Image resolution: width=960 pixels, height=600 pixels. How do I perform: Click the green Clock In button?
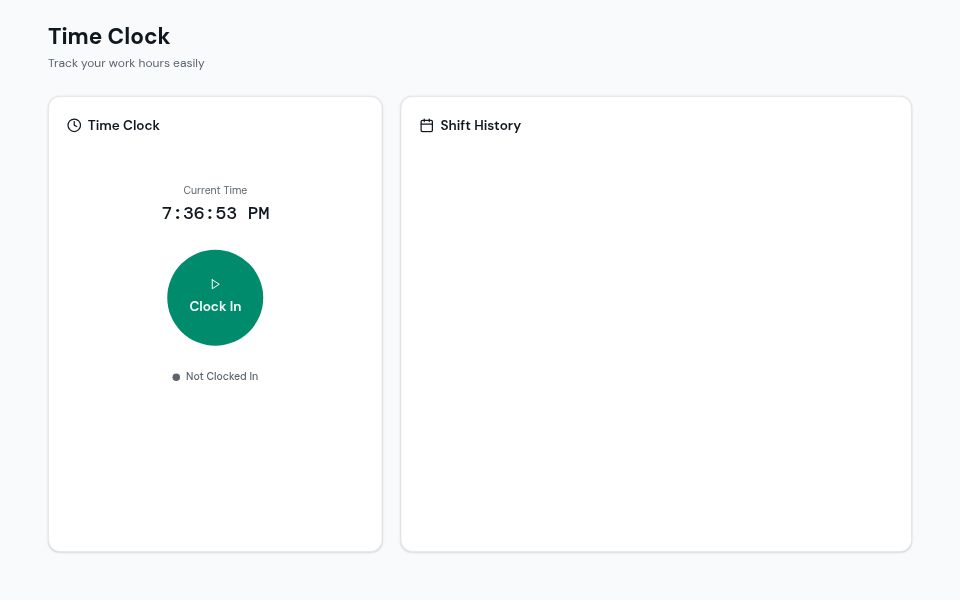click(215, 298)
